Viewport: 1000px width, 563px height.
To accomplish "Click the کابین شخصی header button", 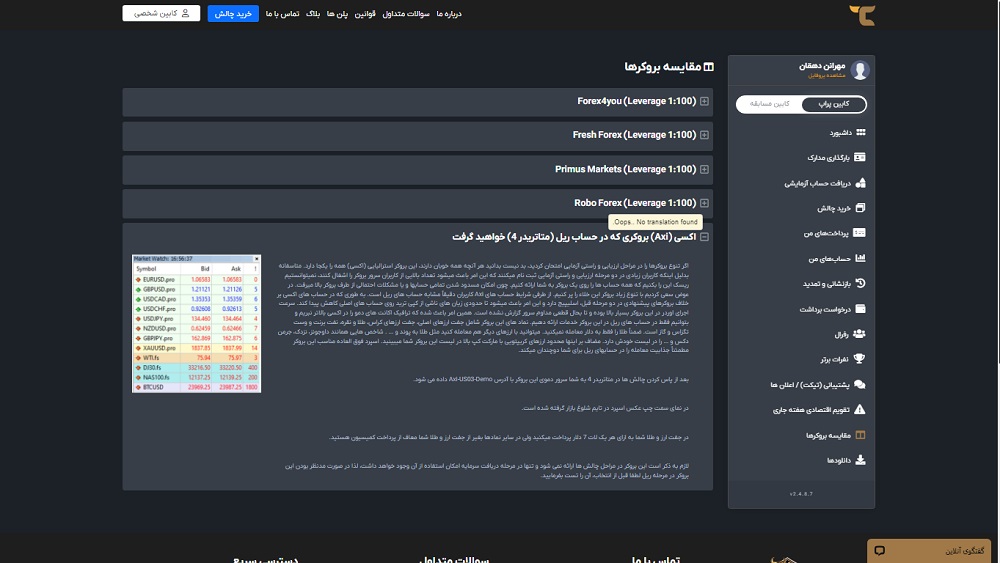I will tap(161, 13).
